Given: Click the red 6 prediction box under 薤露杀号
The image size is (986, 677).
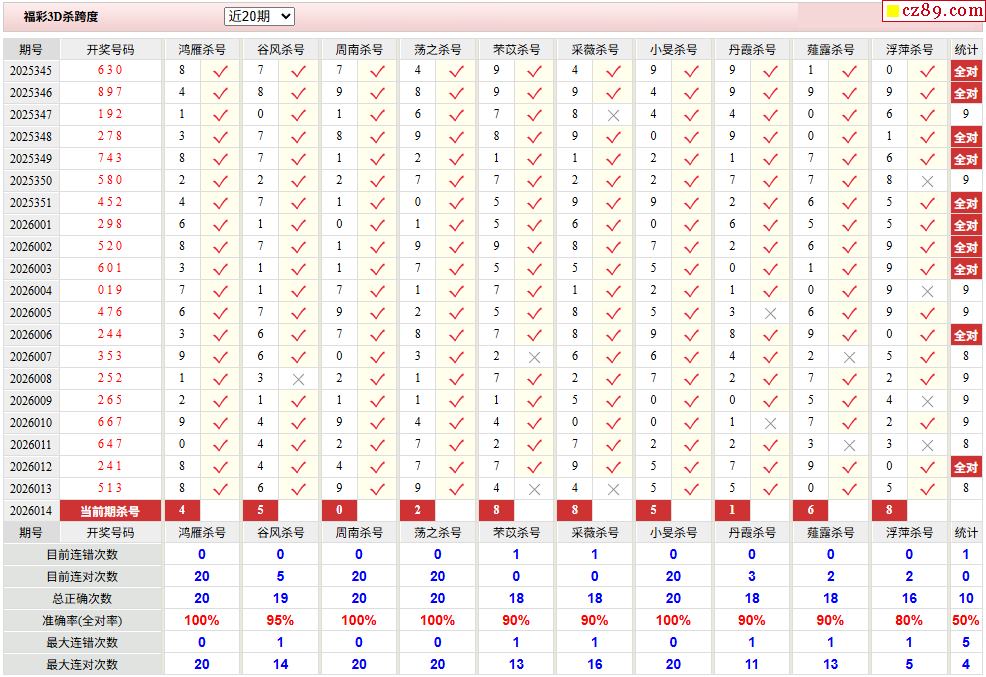Looking at the screenshot, I should [x=811, y=511].
